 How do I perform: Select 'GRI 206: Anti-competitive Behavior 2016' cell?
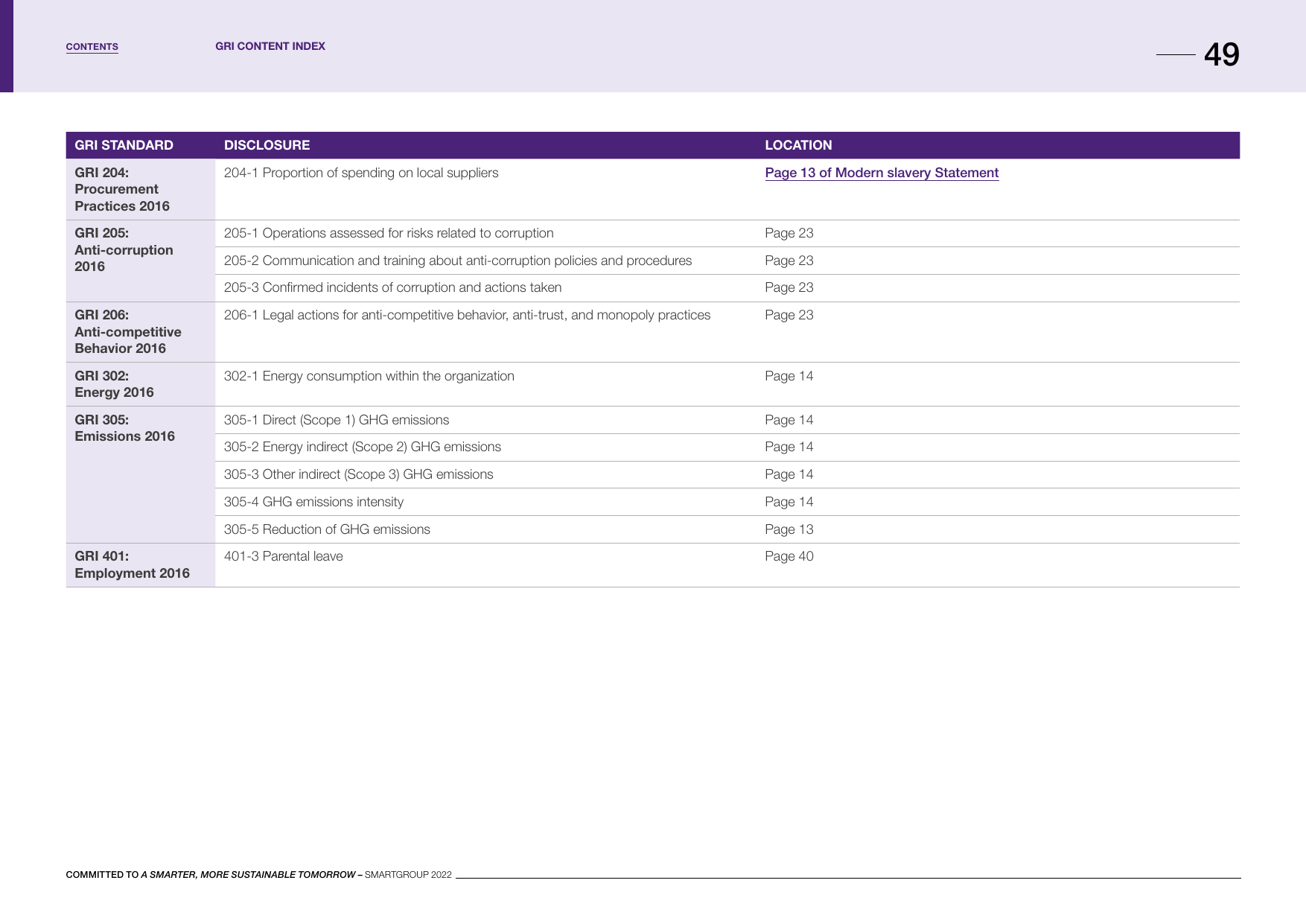click(141, 332)
